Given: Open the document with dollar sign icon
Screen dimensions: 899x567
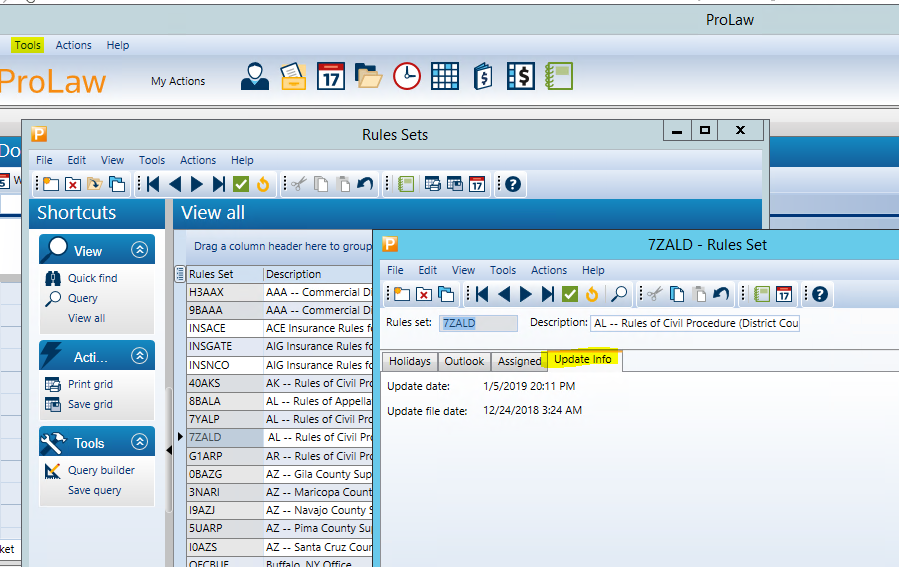Looking at the screenshot, I should (483, 76).
